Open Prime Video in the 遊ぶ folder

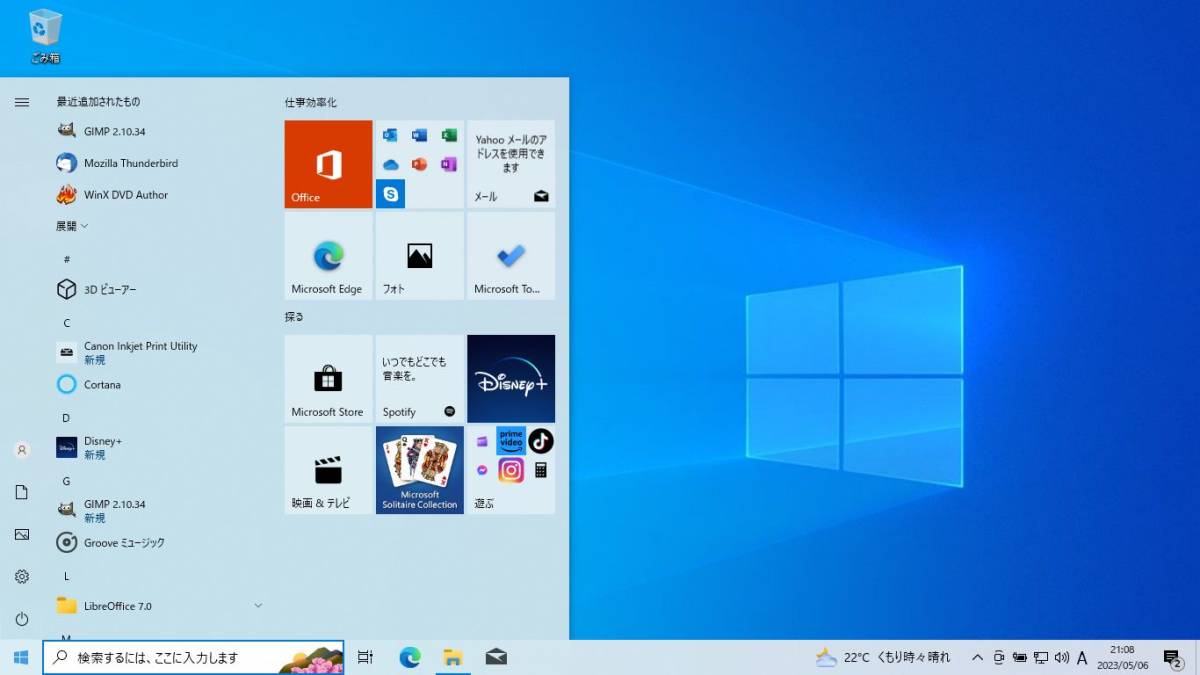pyautogui.click(x=511, y=440)
